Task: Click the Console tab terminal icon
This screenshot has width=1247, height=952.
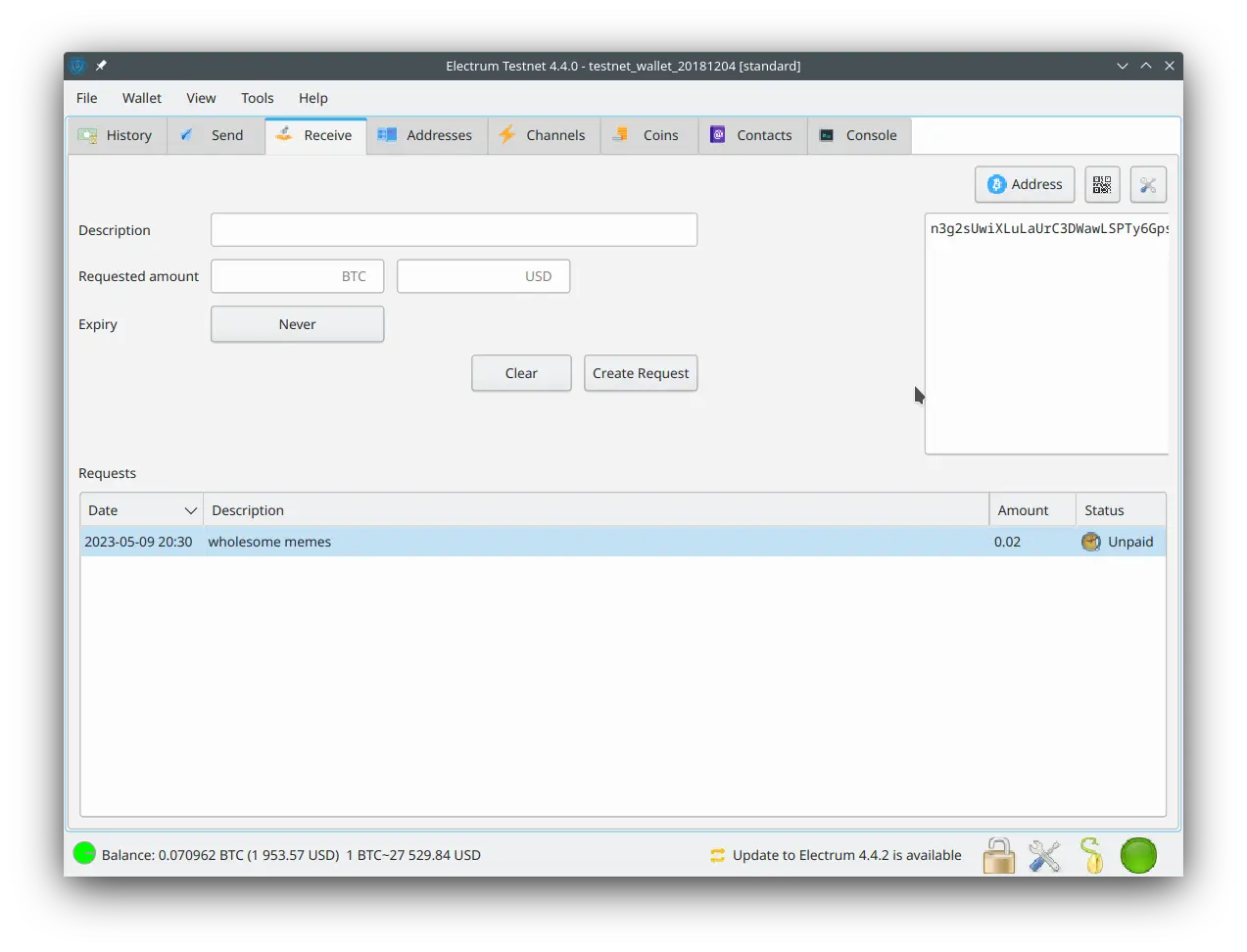Action: [827, 135]
